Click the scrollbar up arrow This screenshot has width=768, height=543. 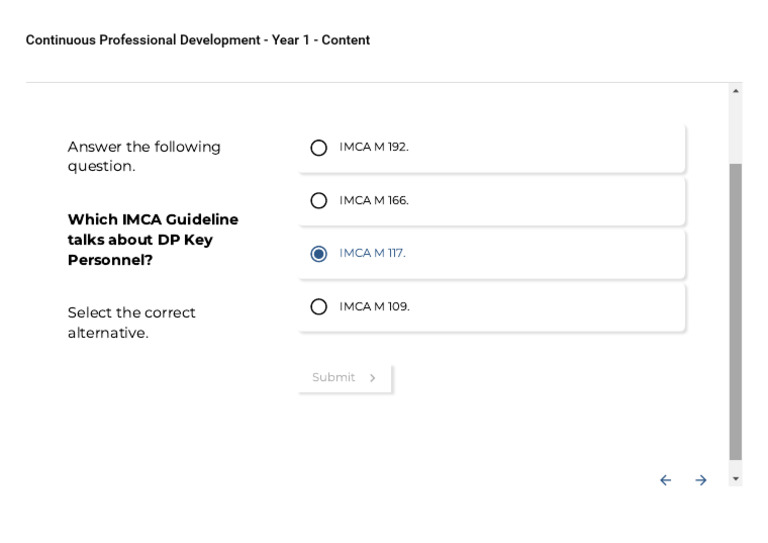[736, 91]
